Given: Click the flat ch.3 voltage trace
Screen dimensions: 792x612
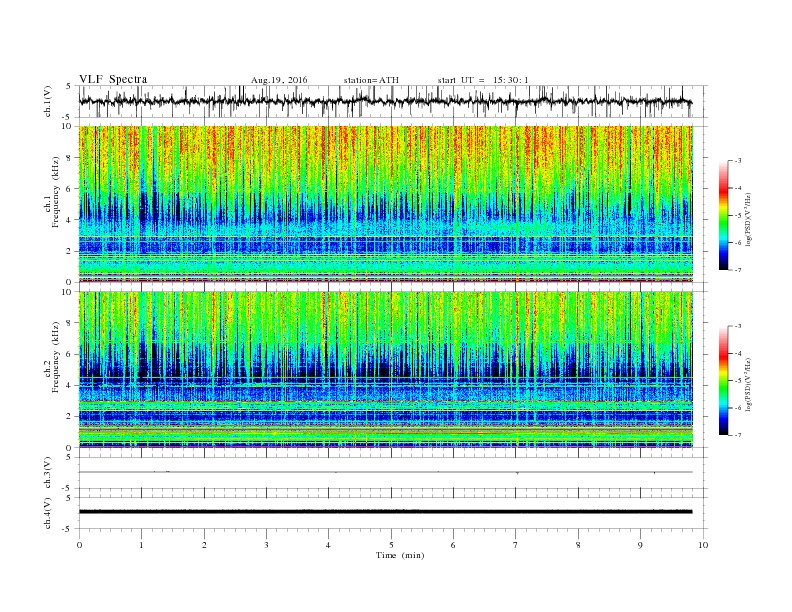Looking at the screenshot, I should point(385,472).
